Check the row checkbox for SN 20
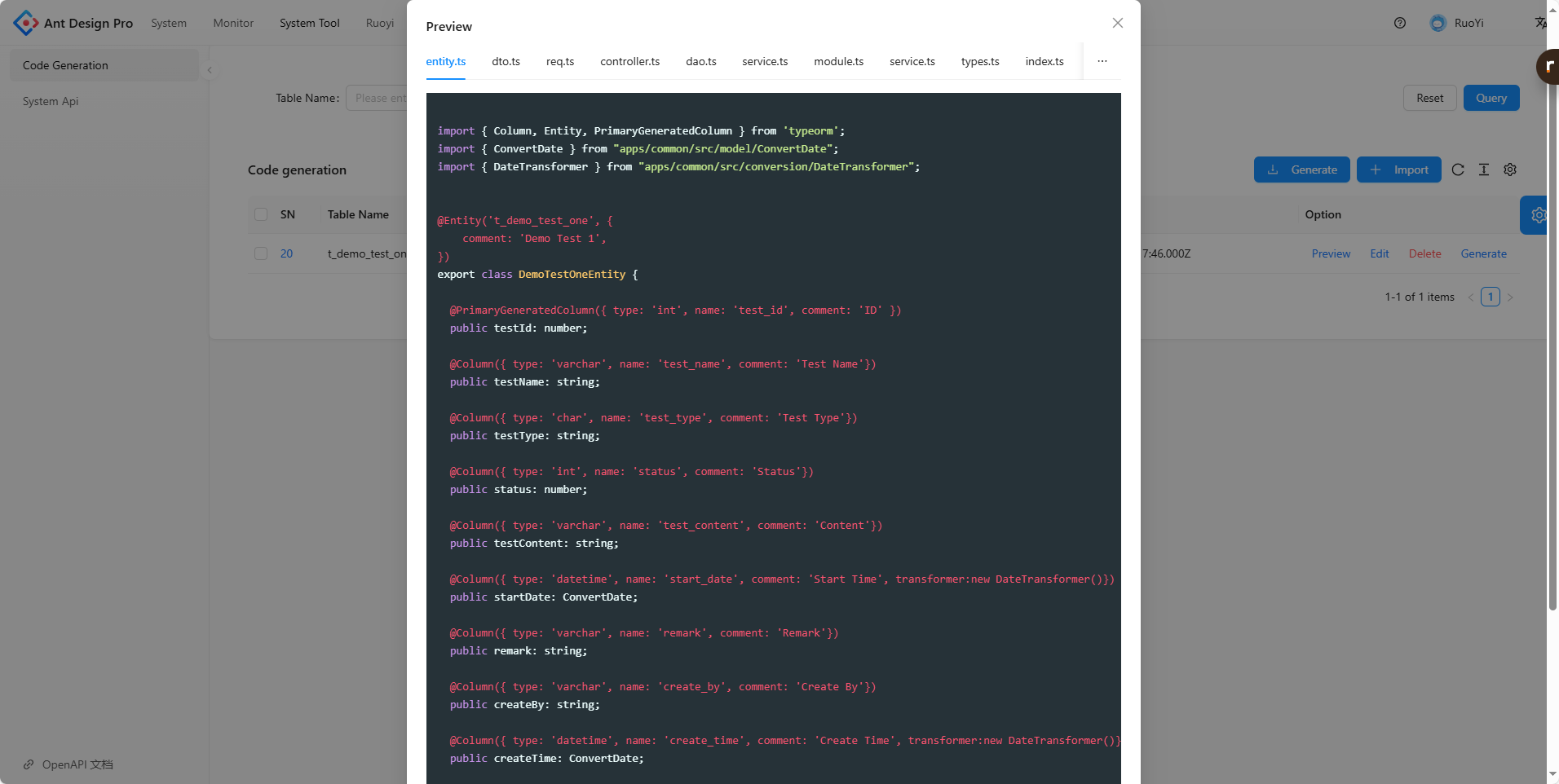The width and height of the screenshot is (1559, 784). coord(261,253)
